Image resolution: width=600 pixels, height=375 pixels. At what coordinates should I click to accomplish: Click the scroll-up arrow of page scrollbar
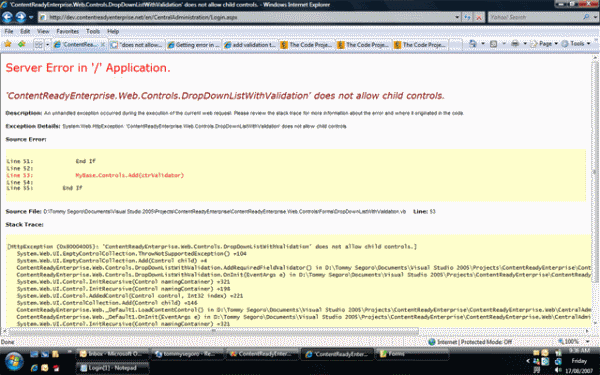[595, 58]
